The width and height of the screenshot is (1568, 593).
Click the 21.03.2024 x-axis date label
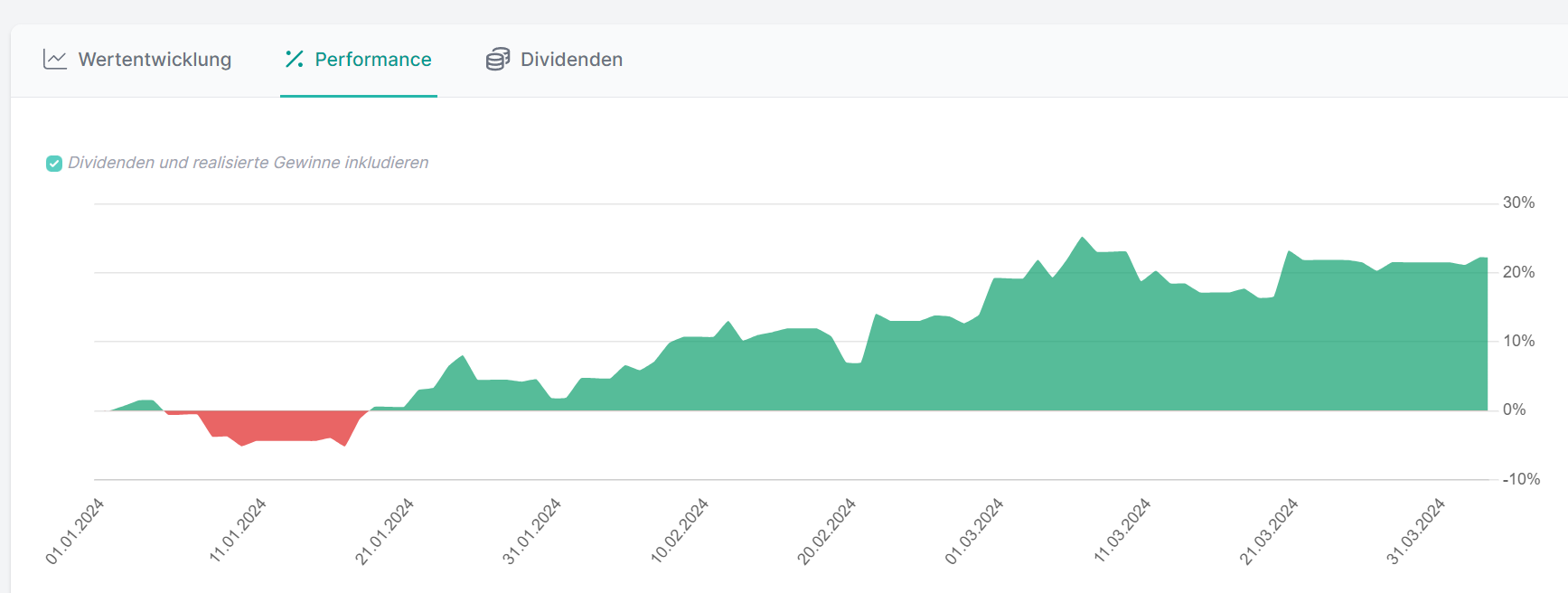(1269, 532)
